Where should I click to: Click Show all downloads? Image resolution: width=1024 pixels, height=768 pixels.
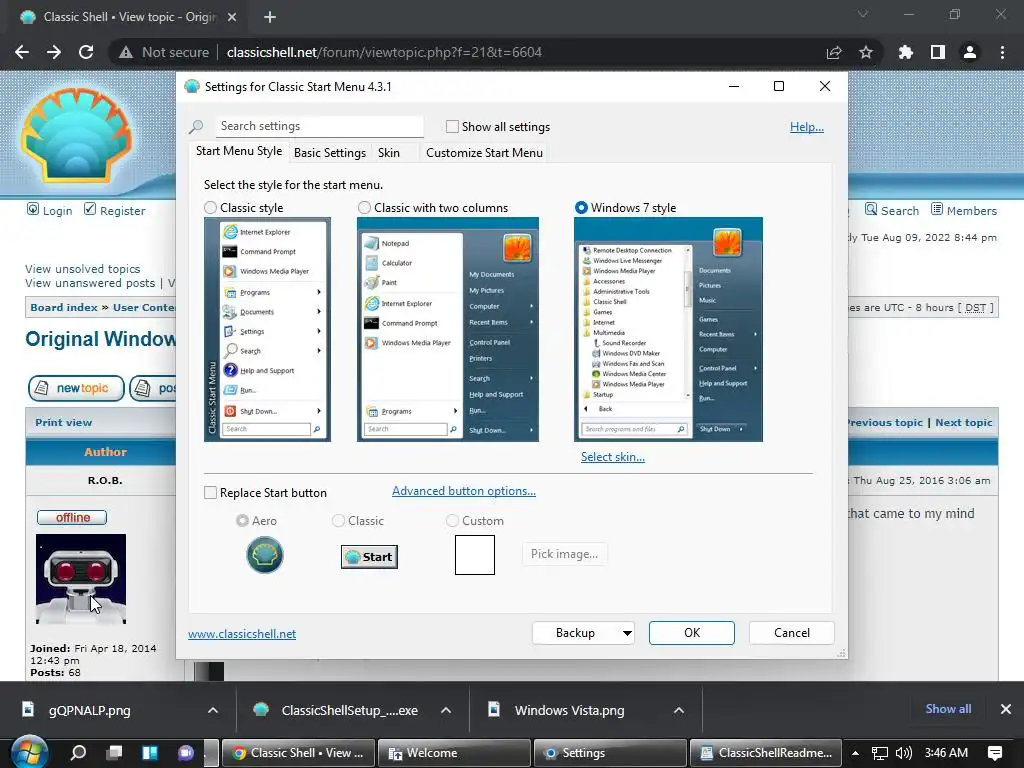948,709
